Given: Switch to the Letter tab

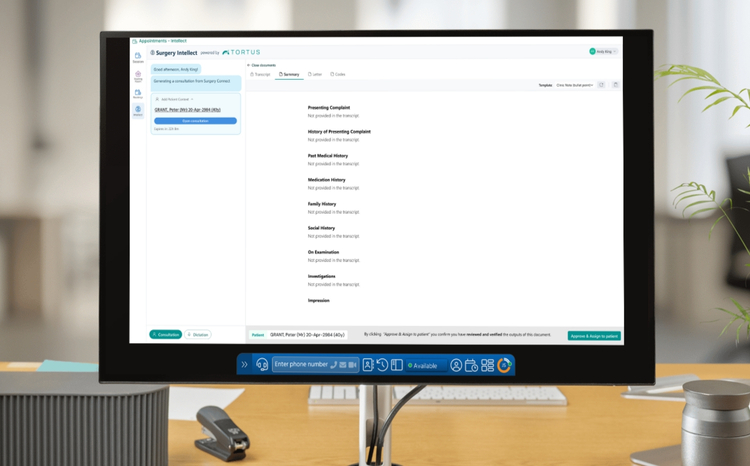Looking at the screenshot, I should [315, 74].
